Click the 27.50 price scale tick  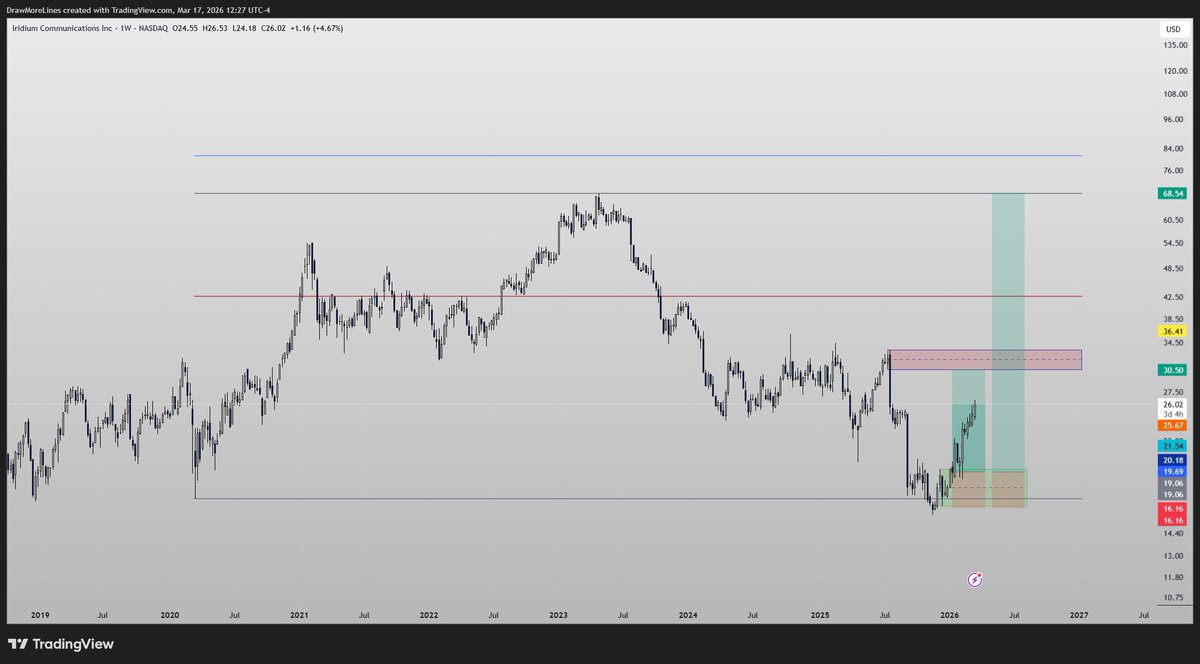click(1173, 392)
